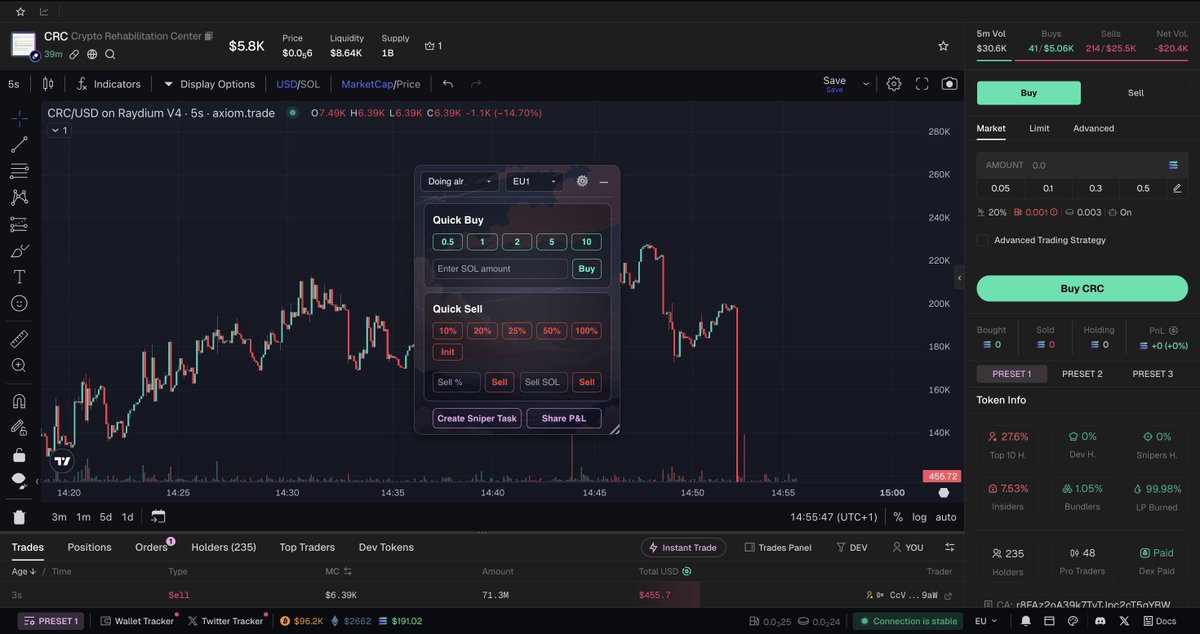Screen dimensions: 1200x634
Task: Lock all drawing tools
Action: 19,454
